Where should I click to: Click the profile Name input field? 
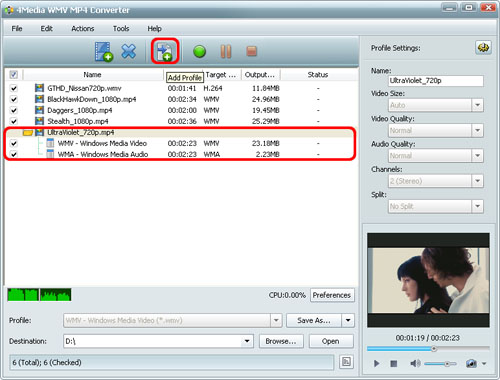436,81
